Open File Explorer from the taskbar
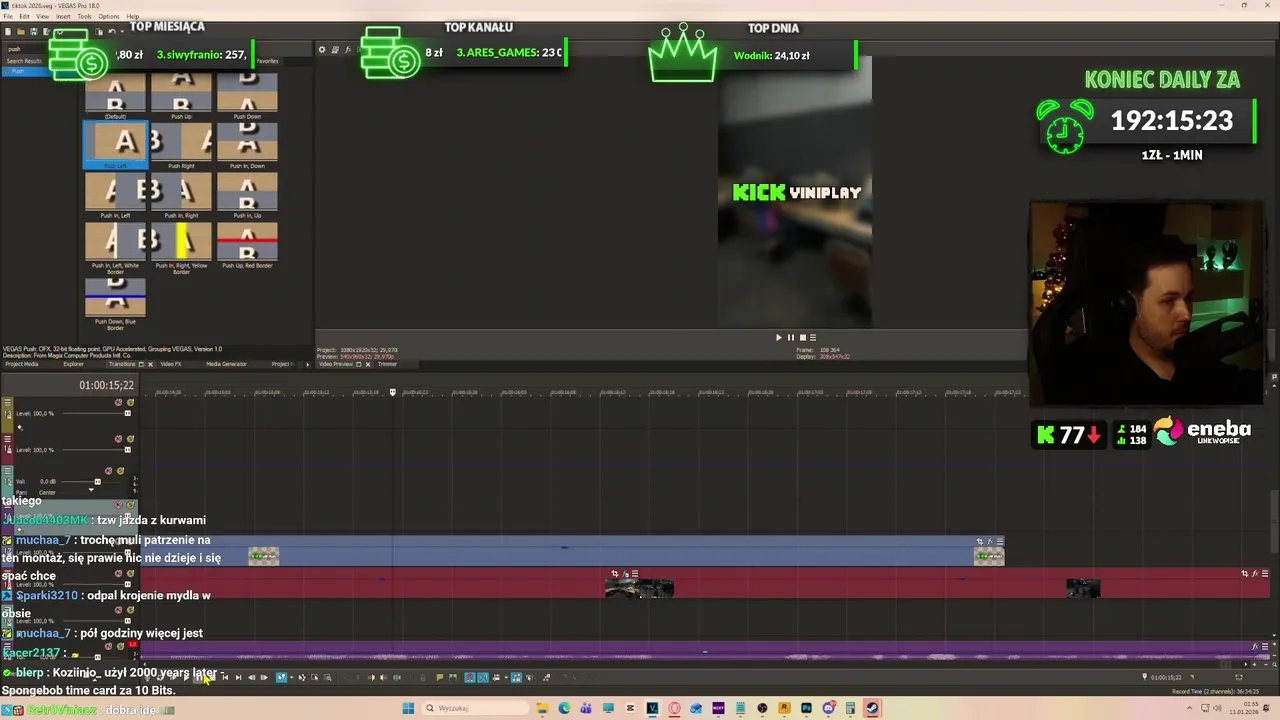 (x=542, y=708)
